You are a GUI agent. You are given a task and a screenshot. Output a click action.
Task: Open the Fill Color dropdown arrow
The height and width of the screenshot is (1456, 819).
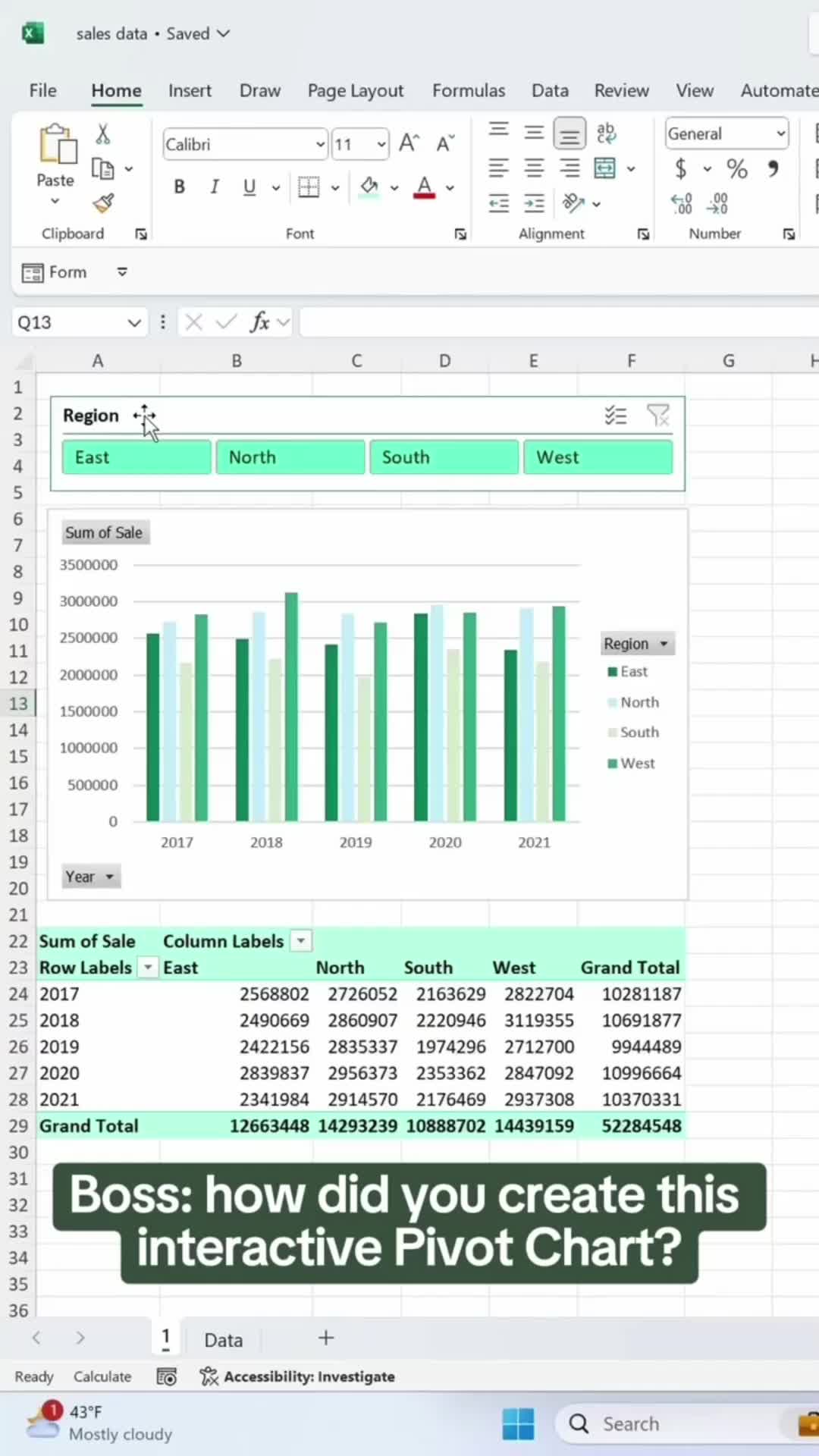tap(394, 188)
